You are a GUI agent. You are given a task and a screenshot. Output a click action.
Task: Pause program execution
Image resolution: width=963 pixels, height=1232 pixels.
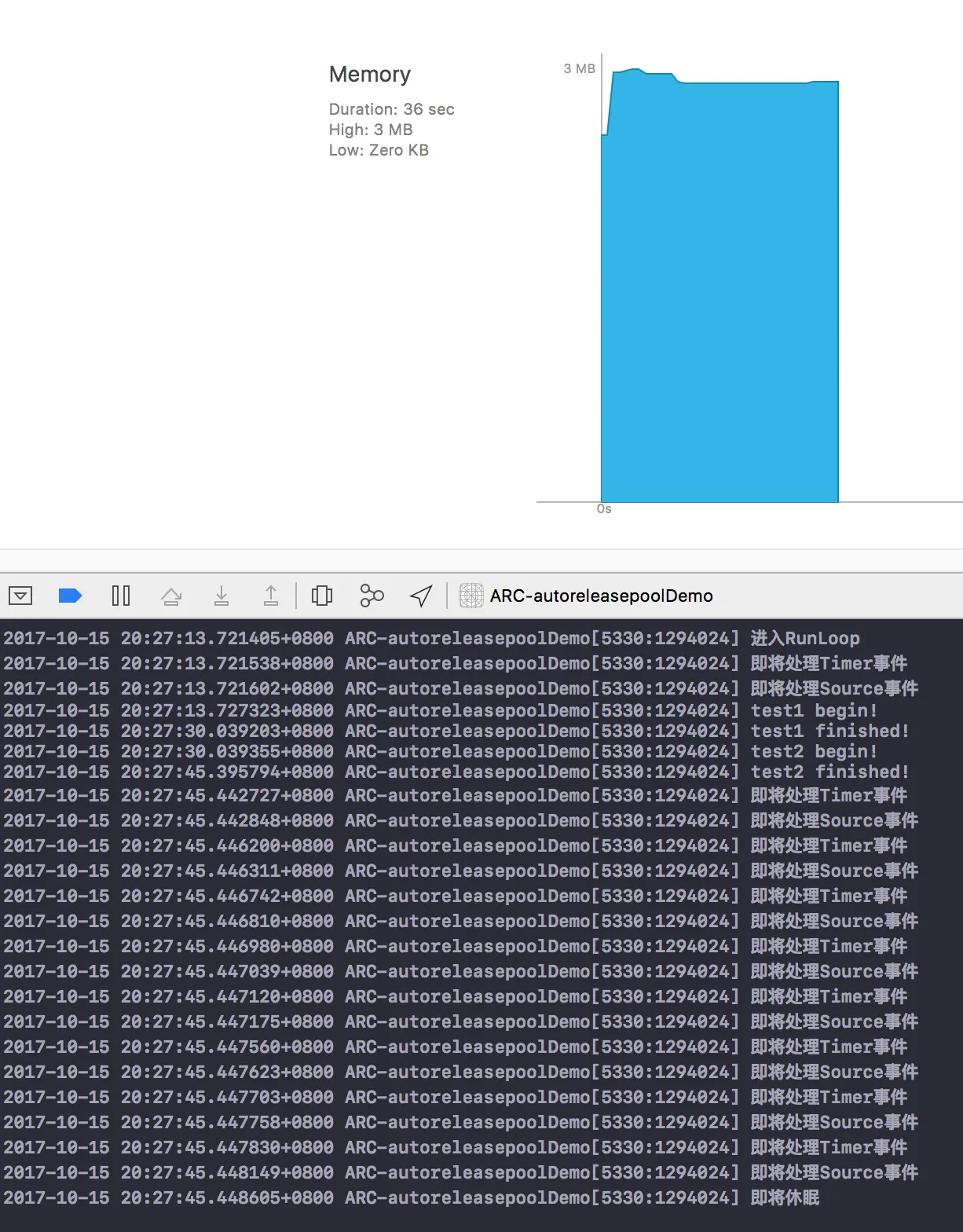tap(121, 596)
